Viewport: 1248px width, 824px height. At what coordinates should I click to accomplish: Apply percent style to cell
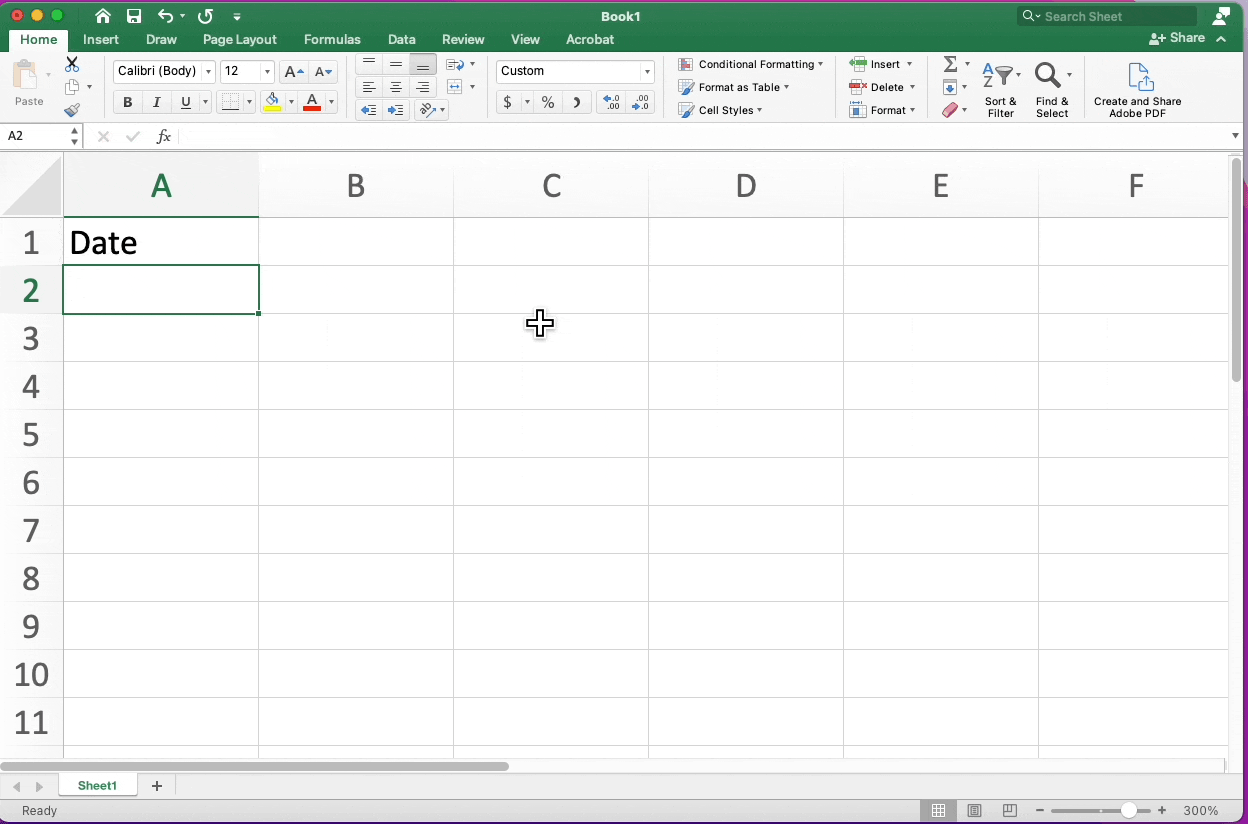click(548, 102)
